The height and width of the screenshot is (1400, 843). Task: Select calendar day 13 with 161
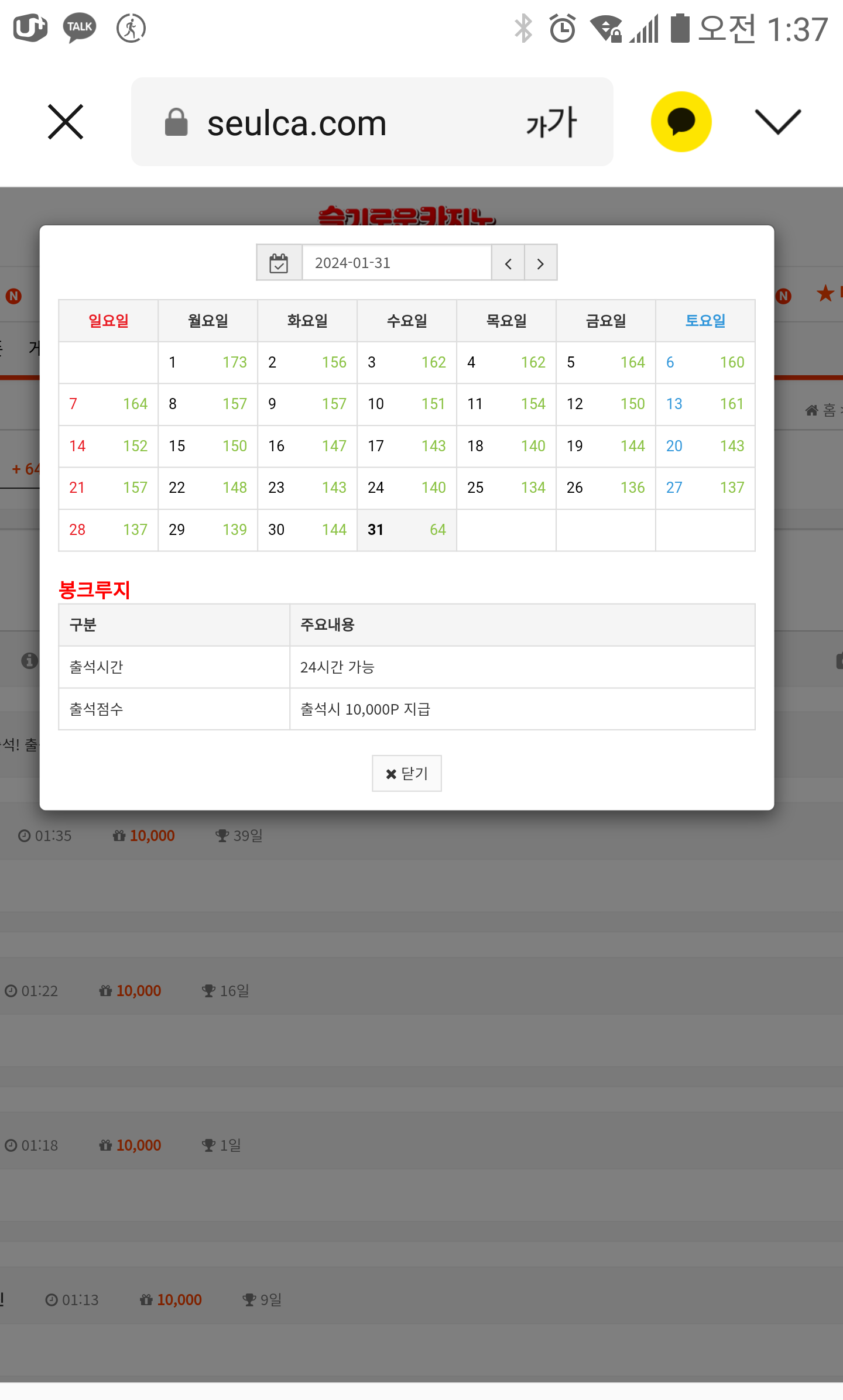click(x=705, y=404)
